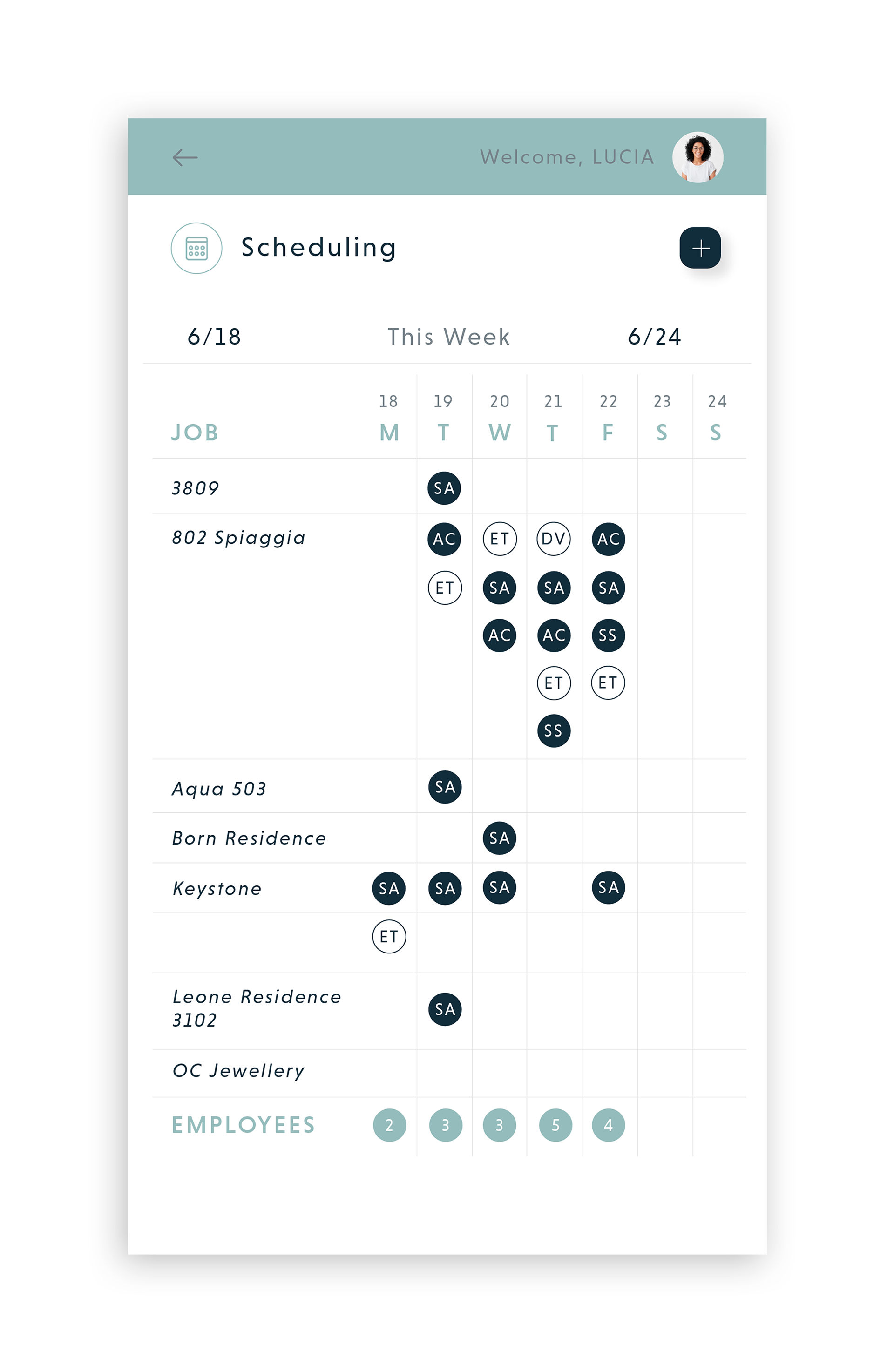
Task: Click the SA badge in Aqua 503 row
Action: (444, 787)
